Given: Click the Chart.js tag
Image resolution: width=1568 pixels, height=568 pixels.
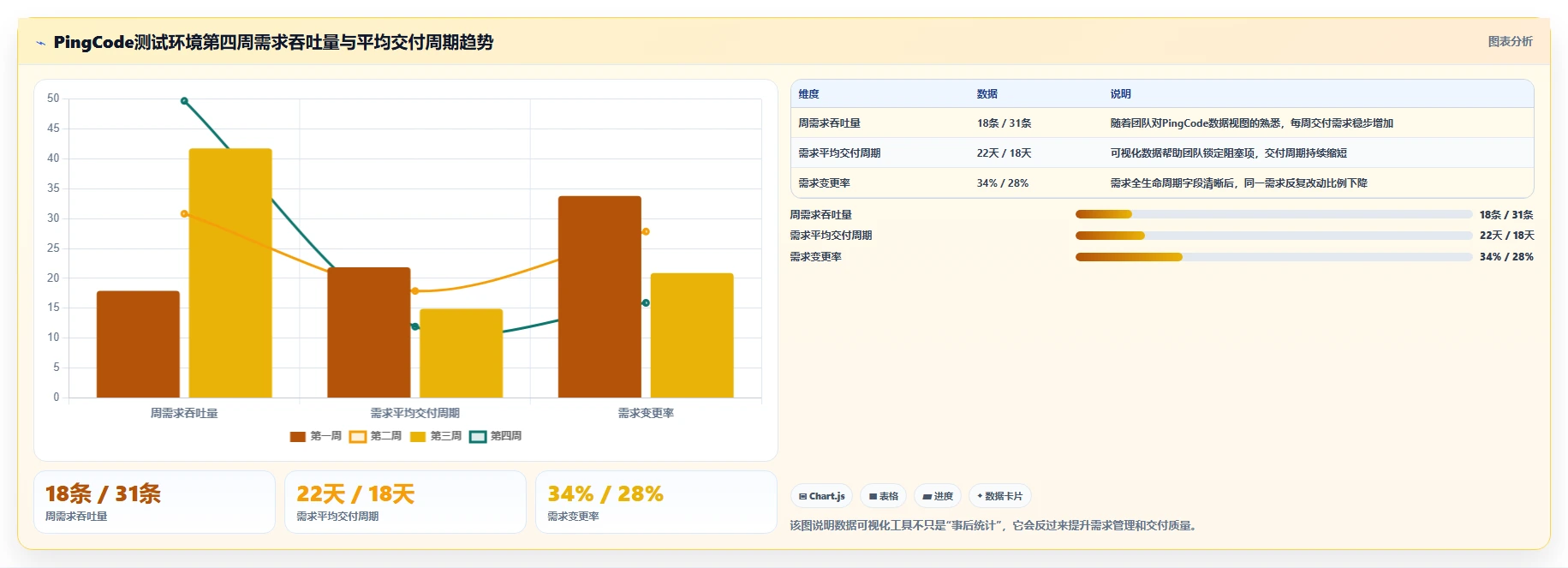Looking at the screenshot, I should [x=821, y=496].
